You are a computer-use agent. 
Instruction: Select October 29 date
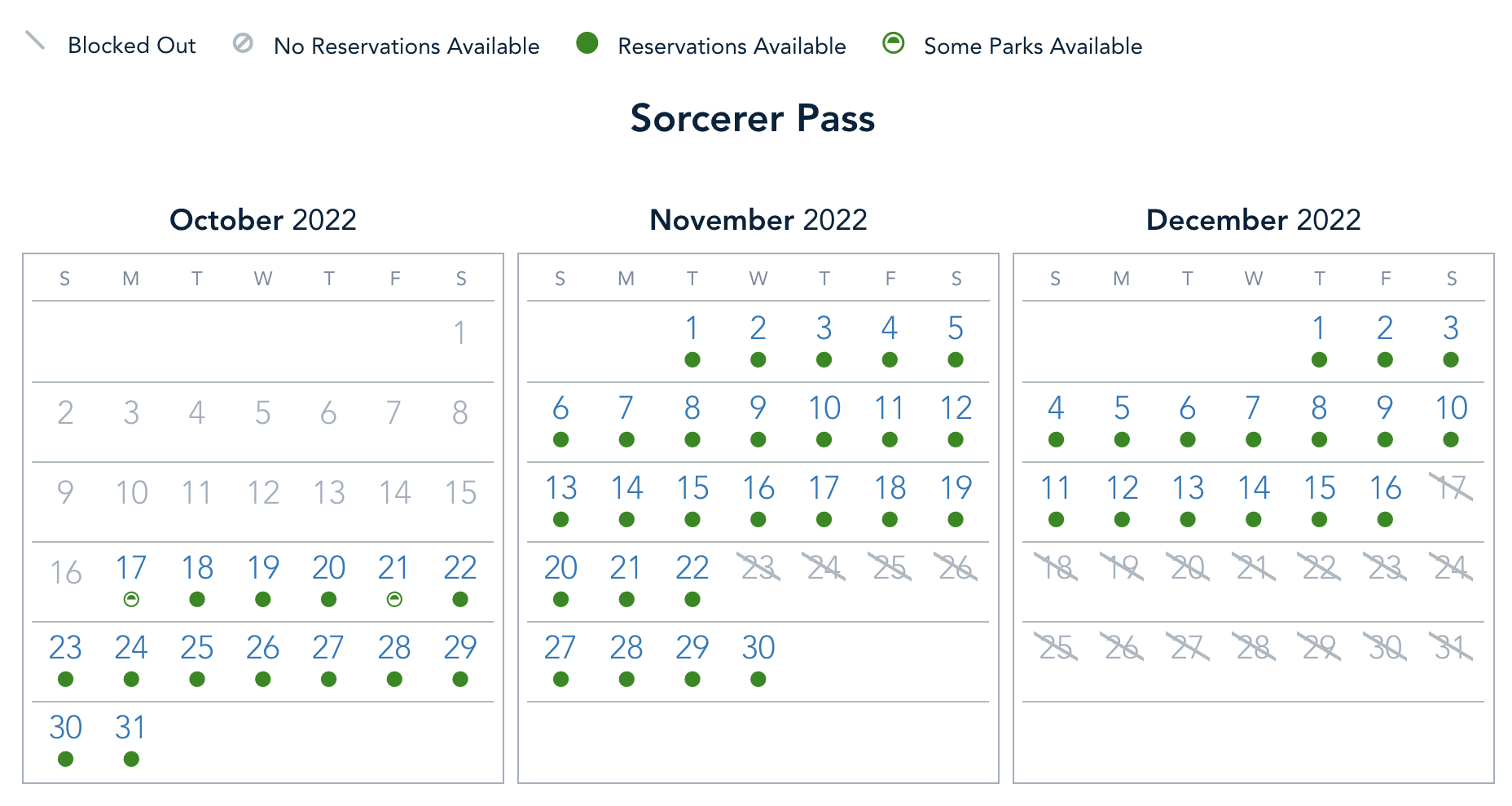(460, 648)
